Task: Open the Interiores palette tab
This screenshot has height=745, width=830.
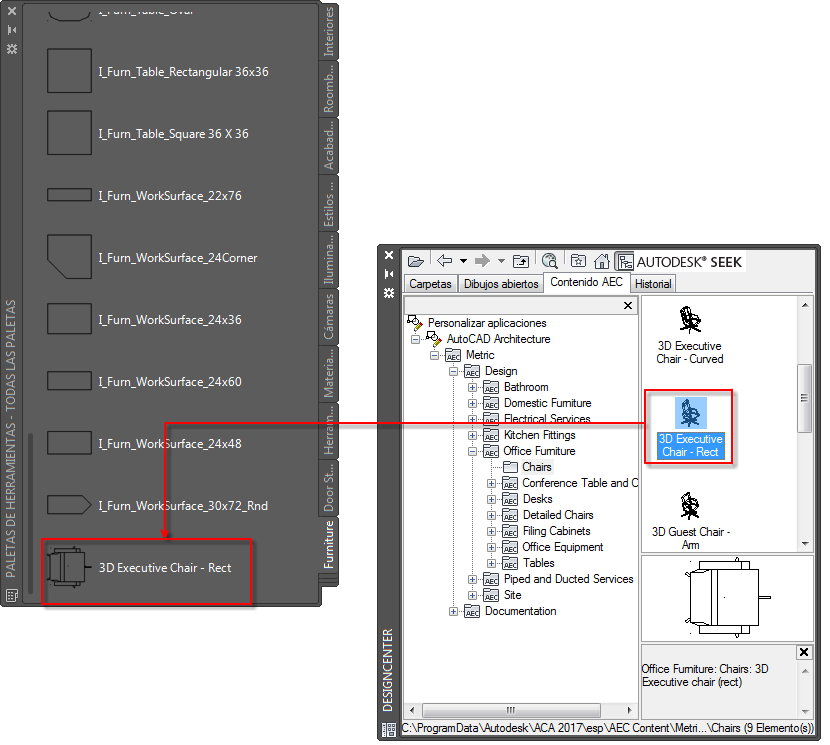Action: click(x=329, y=32)
